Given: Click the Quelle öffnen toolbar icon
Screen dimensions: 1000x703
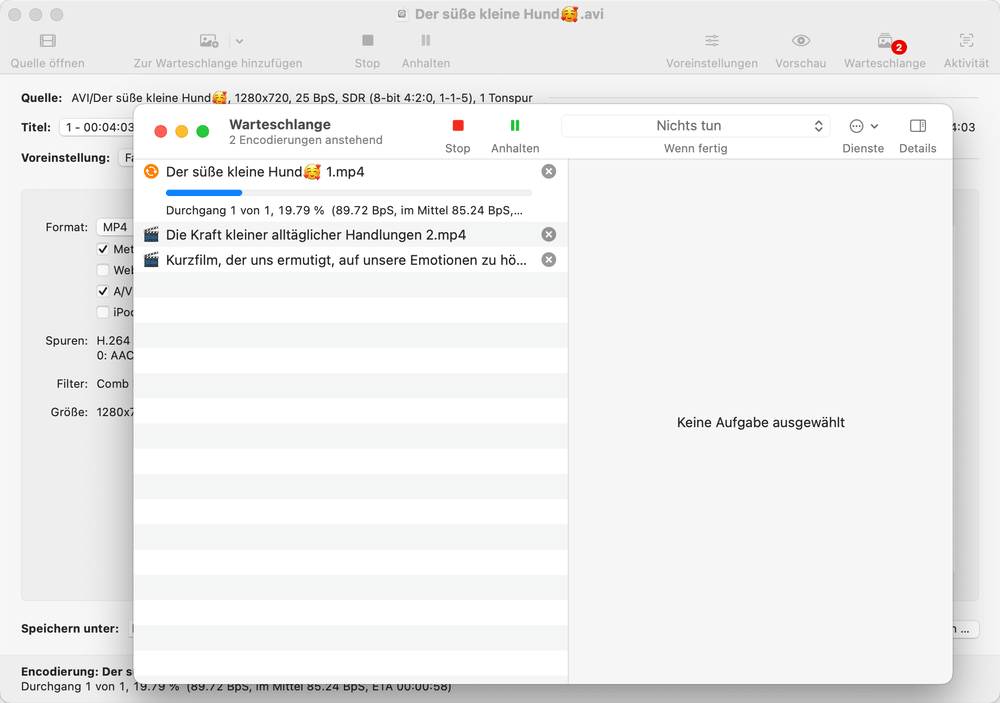Looking at the screenshot, I should tap(48, 41).
